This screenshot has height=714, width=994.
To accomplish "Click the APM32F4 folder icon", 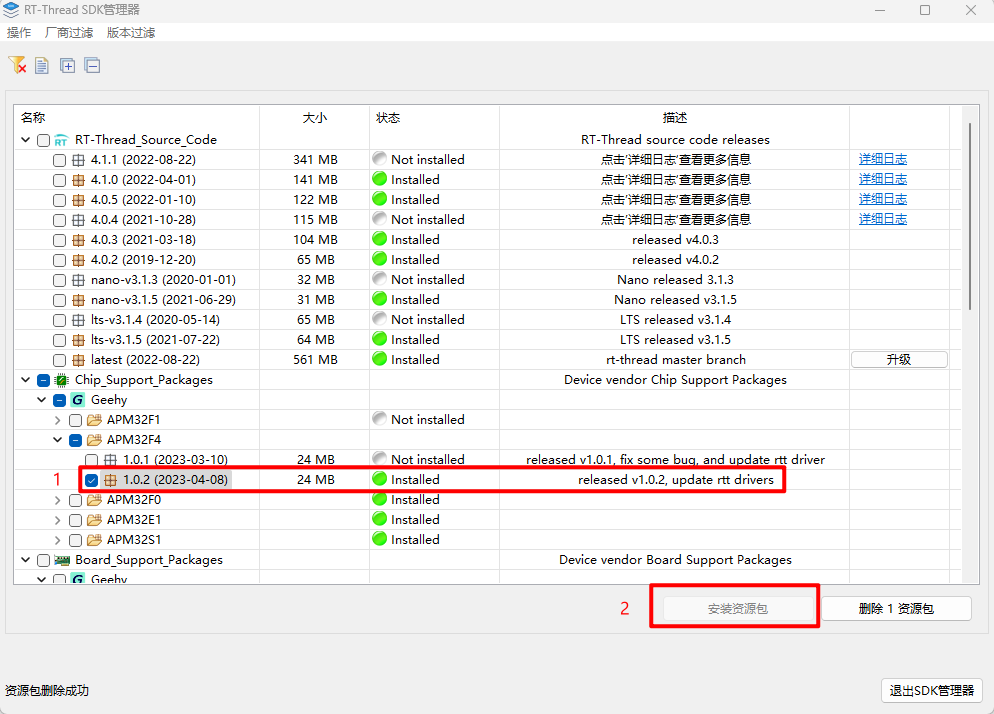I will coord(94,440).
